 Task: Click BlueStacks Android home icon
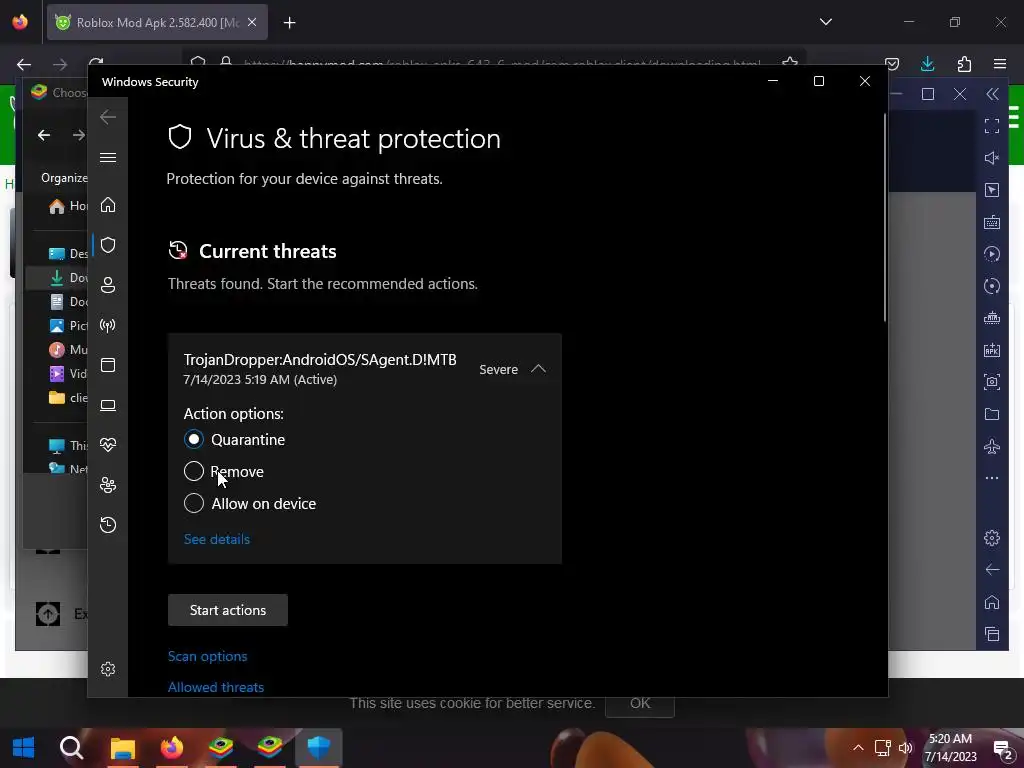pyautogui.click(x=991, y=601)
